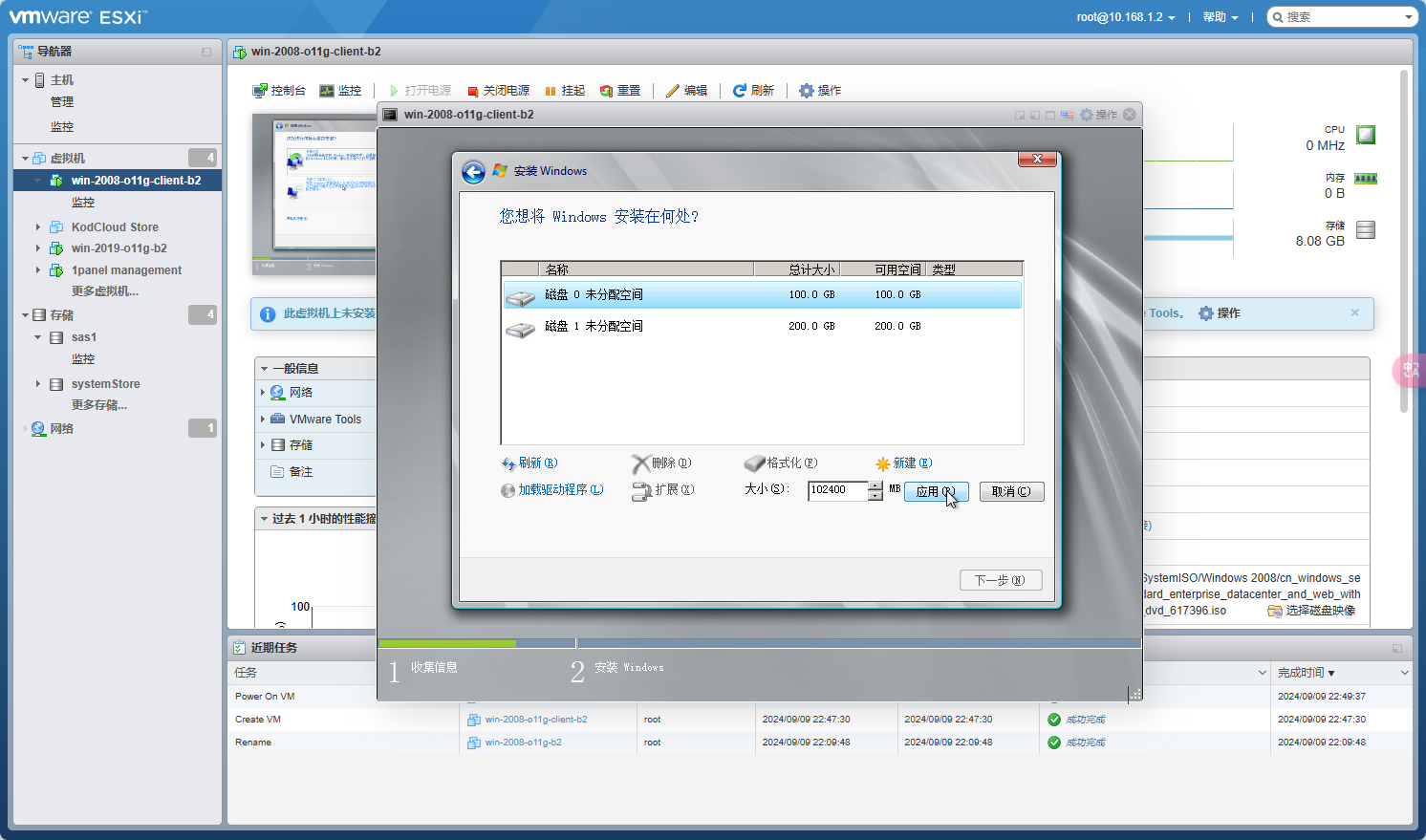Click the VM console thumbnail preview

pos(314,194)
